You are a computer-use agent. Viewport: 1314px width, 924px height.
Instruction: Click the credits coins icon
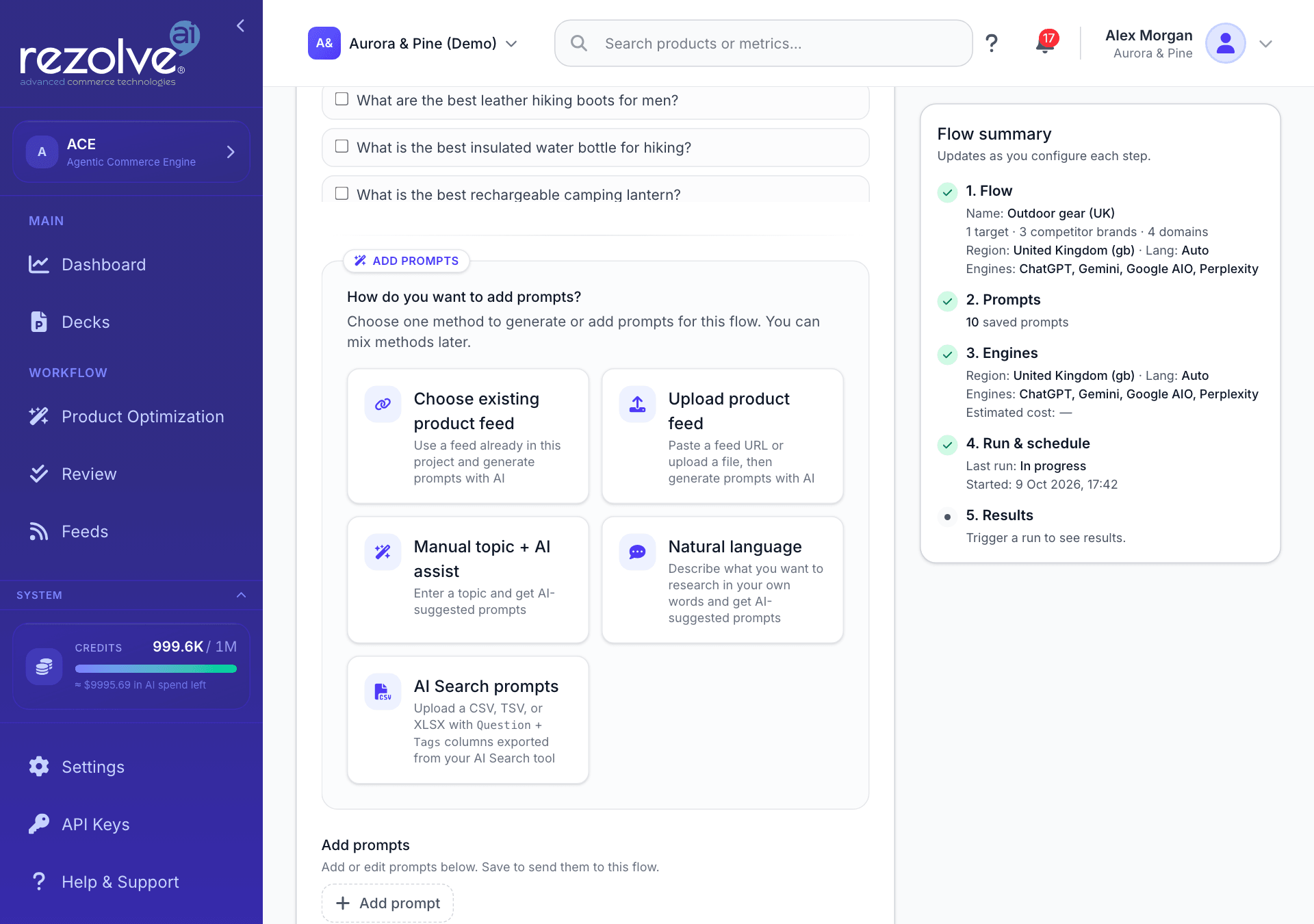pyautogui.click(x=44, y=666)
